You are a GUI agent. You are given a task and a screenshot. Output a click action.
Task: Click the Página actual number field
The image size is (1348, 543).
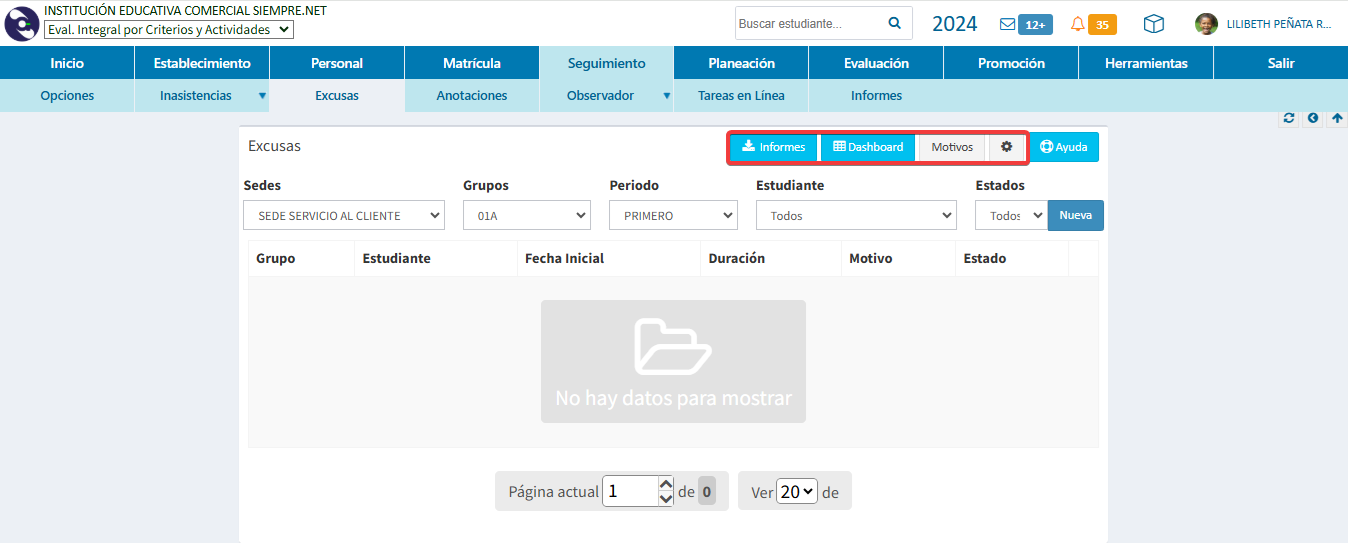click(630, 491)
